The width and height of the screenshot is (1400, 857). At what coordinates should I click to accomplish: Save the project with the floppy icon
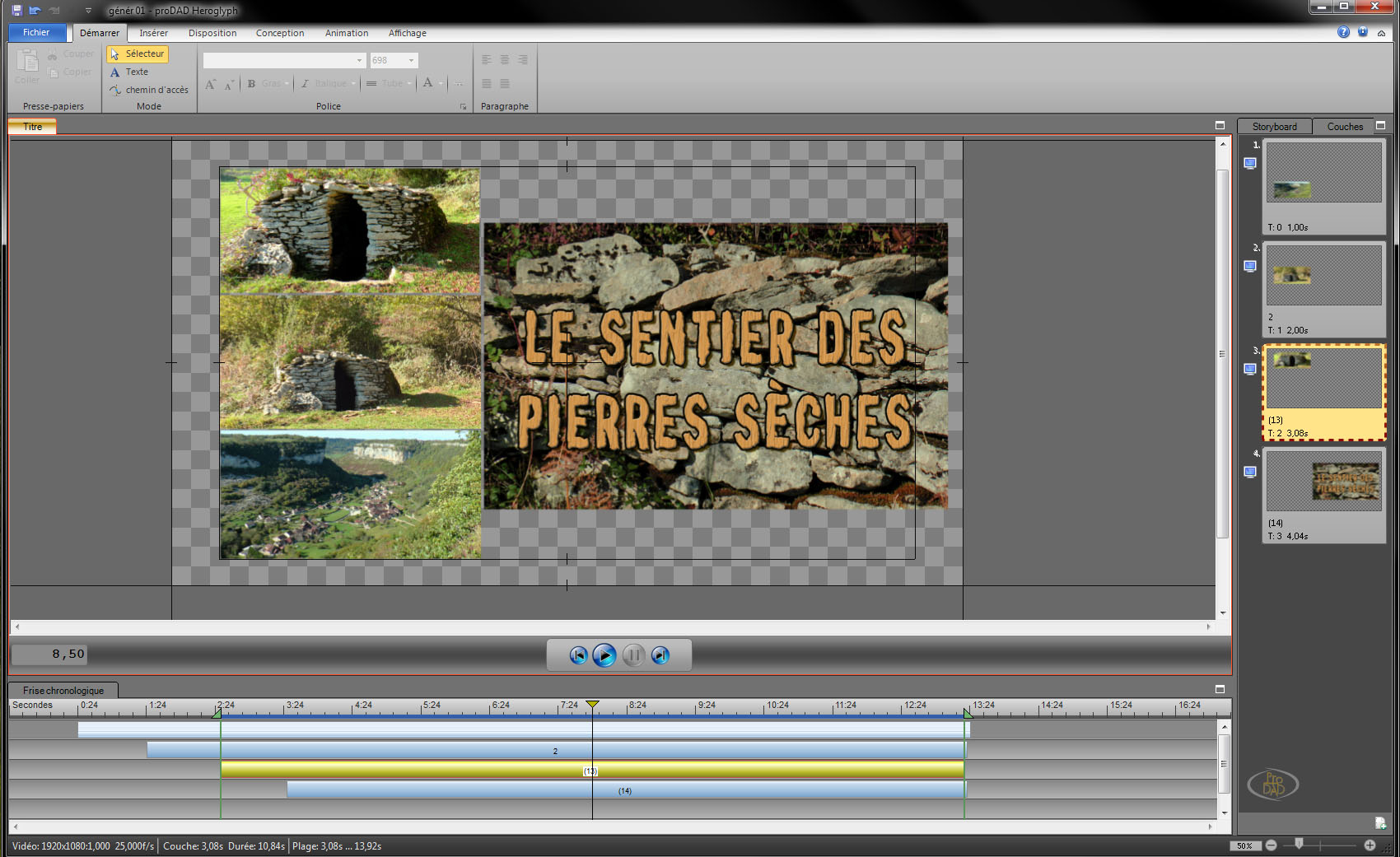(16, 10)
